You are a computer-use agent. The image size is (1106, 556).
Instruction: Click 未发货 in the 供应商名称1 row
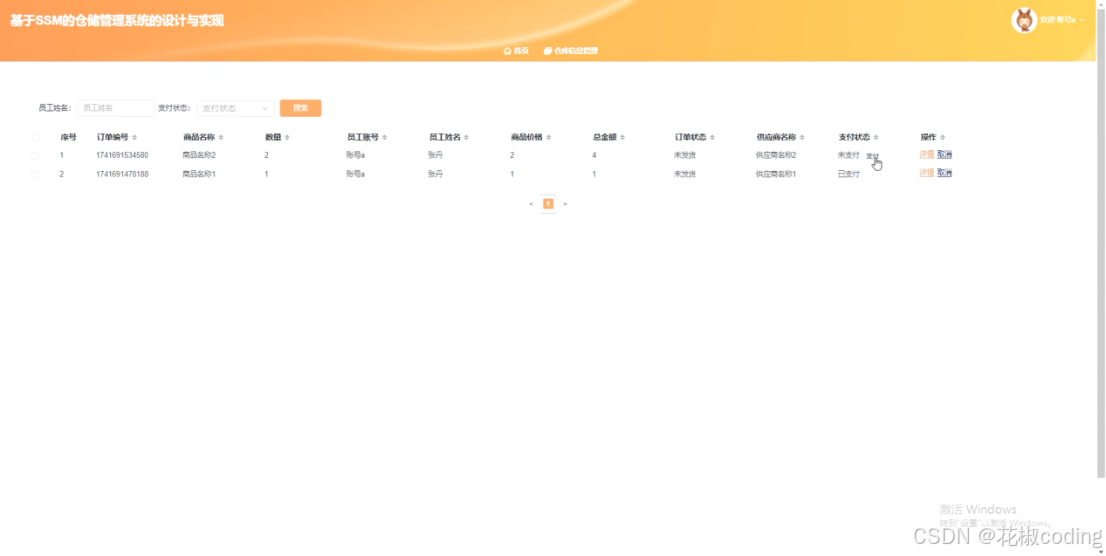[x=685, y=174]
